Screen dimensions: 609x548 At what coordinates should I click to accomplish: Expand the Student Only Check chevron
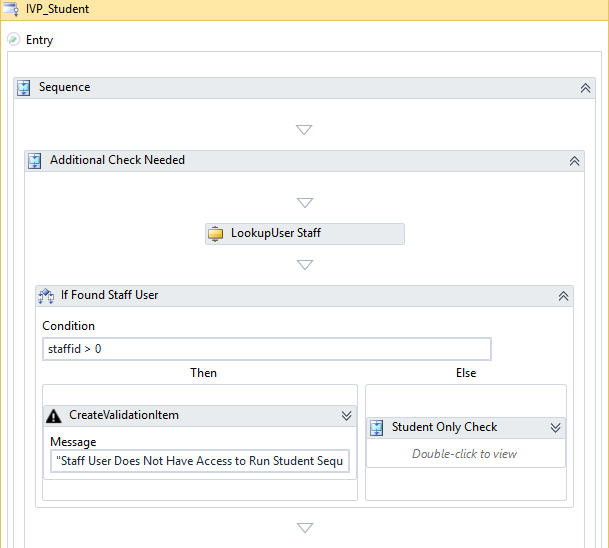point(555,428)
